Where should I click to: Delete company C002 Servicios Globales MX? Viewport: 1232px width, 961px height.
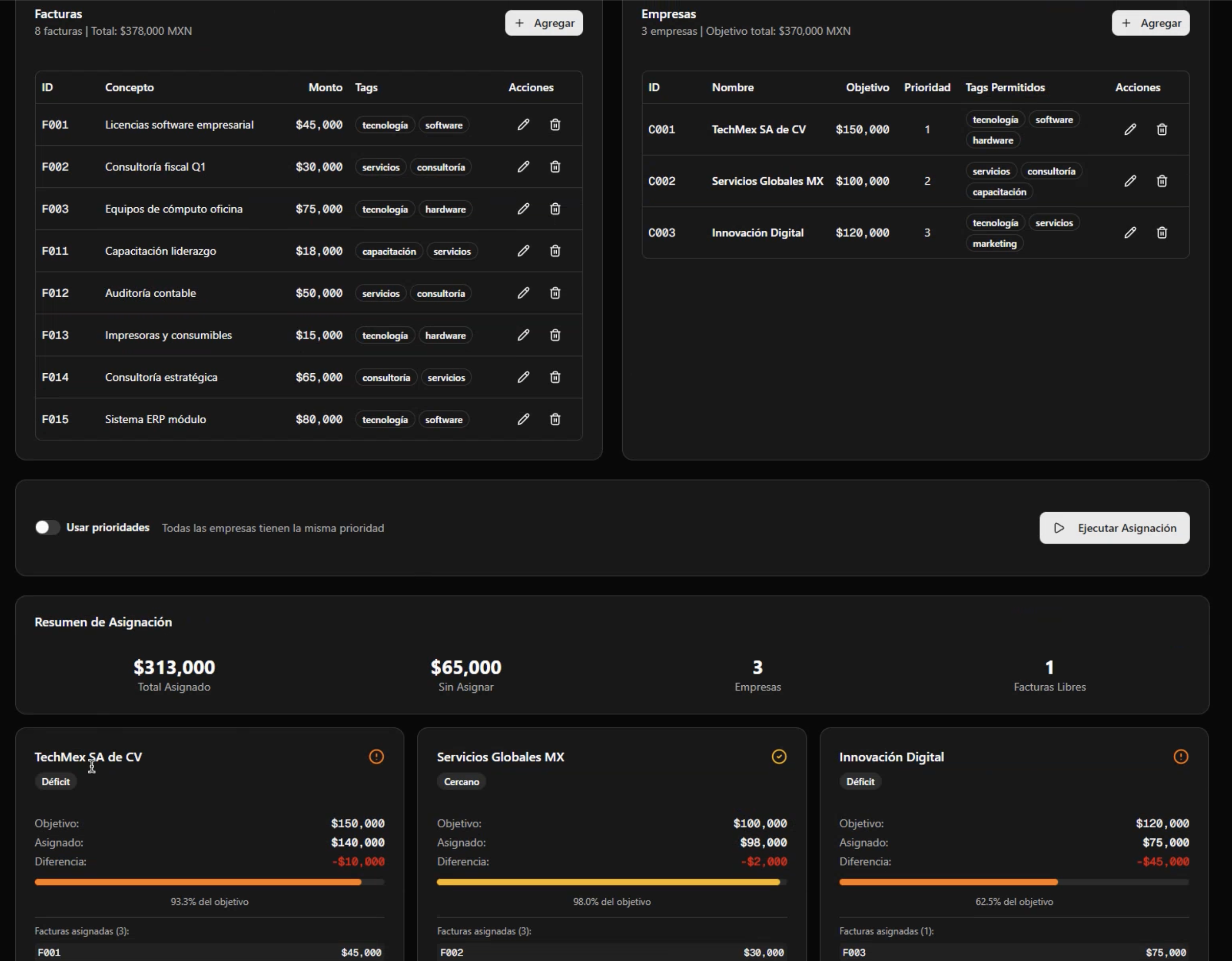[x=1162, y=181]
